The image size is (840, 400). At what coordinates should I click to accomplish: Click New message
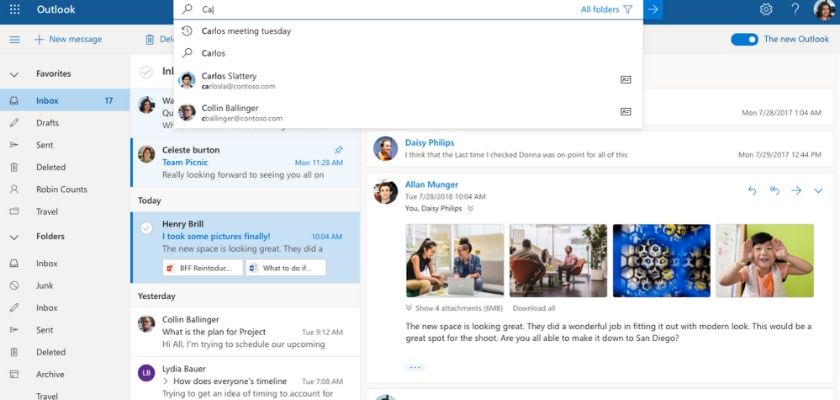point(68,39)
